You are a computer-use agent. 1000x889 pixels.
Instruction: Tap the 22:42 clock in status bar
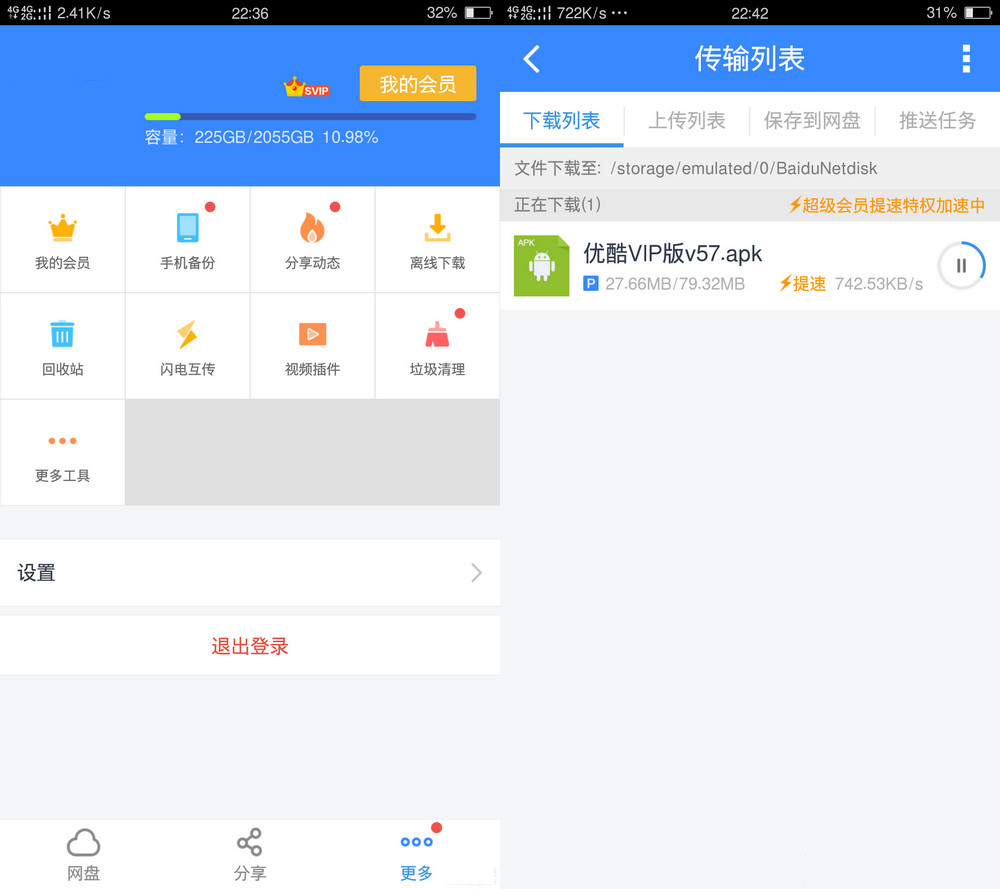click(x=750, y=13)
